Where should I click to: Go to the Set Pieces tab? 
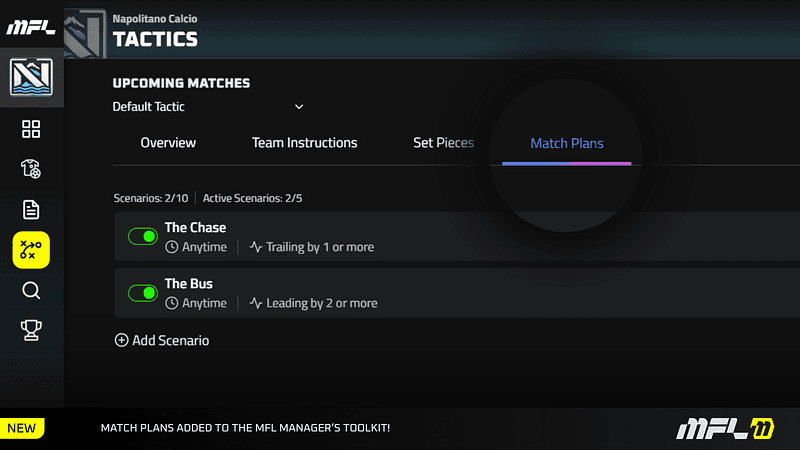tap(443, 143)
